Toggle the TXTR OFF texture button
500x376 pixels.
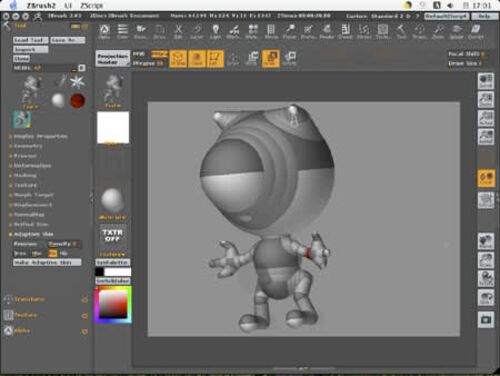point(112,235)
